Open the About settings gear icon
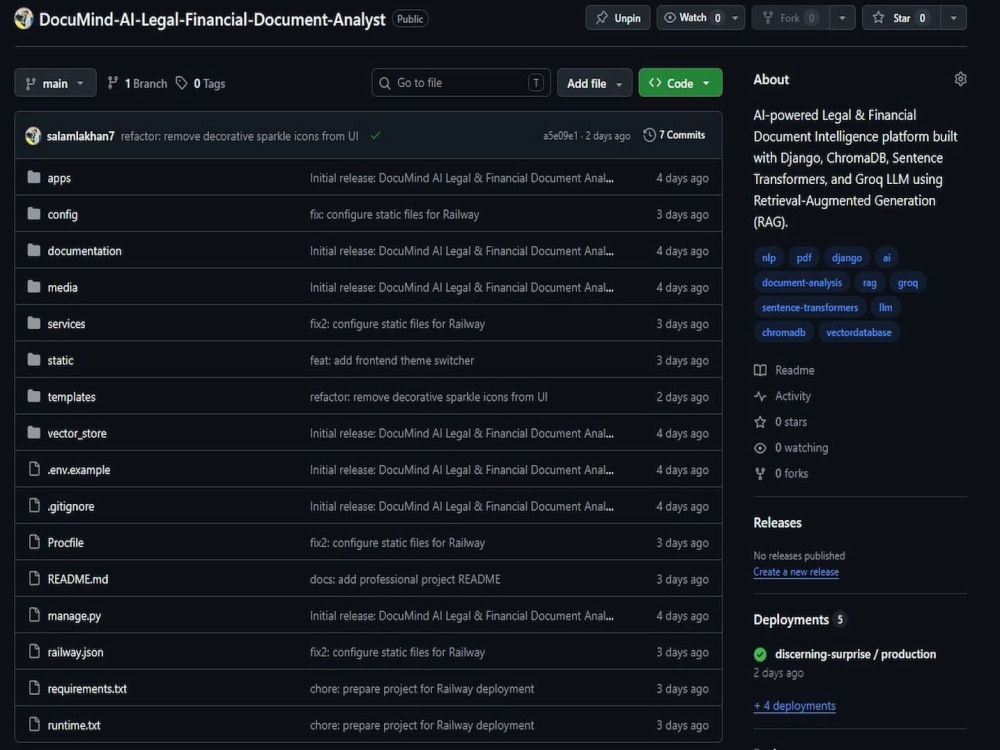1000x750 pixels. pos(960,79)
